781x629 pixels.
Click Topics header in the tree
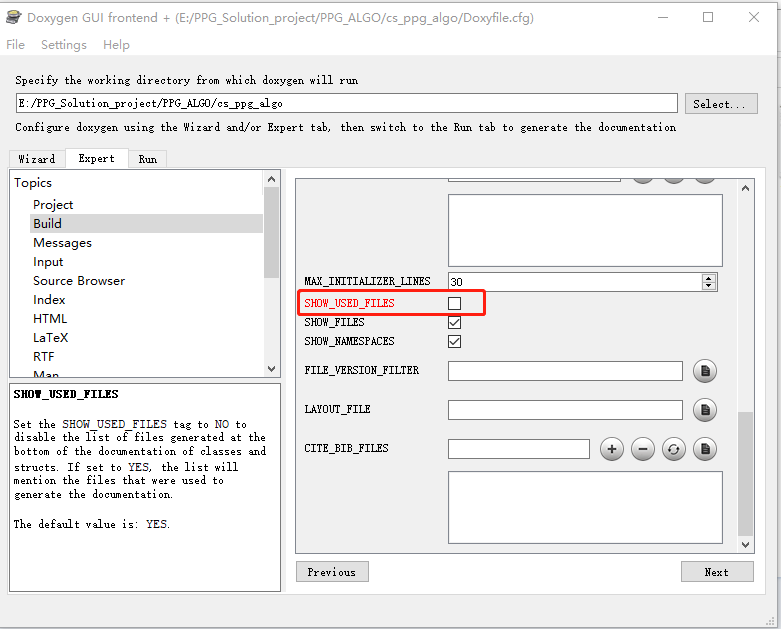[33, 183]
